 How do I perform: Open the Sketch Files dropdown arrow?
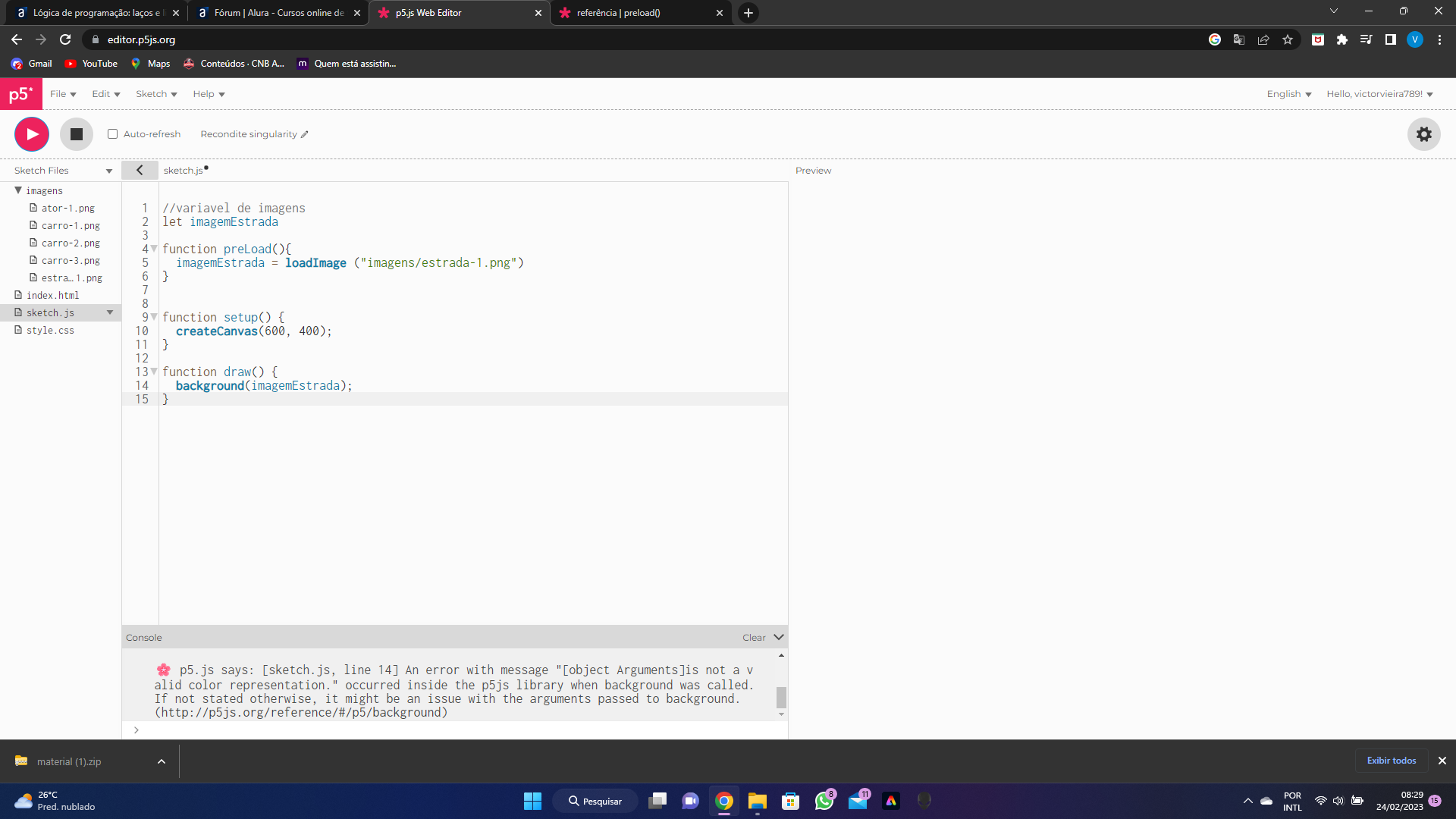109,171
